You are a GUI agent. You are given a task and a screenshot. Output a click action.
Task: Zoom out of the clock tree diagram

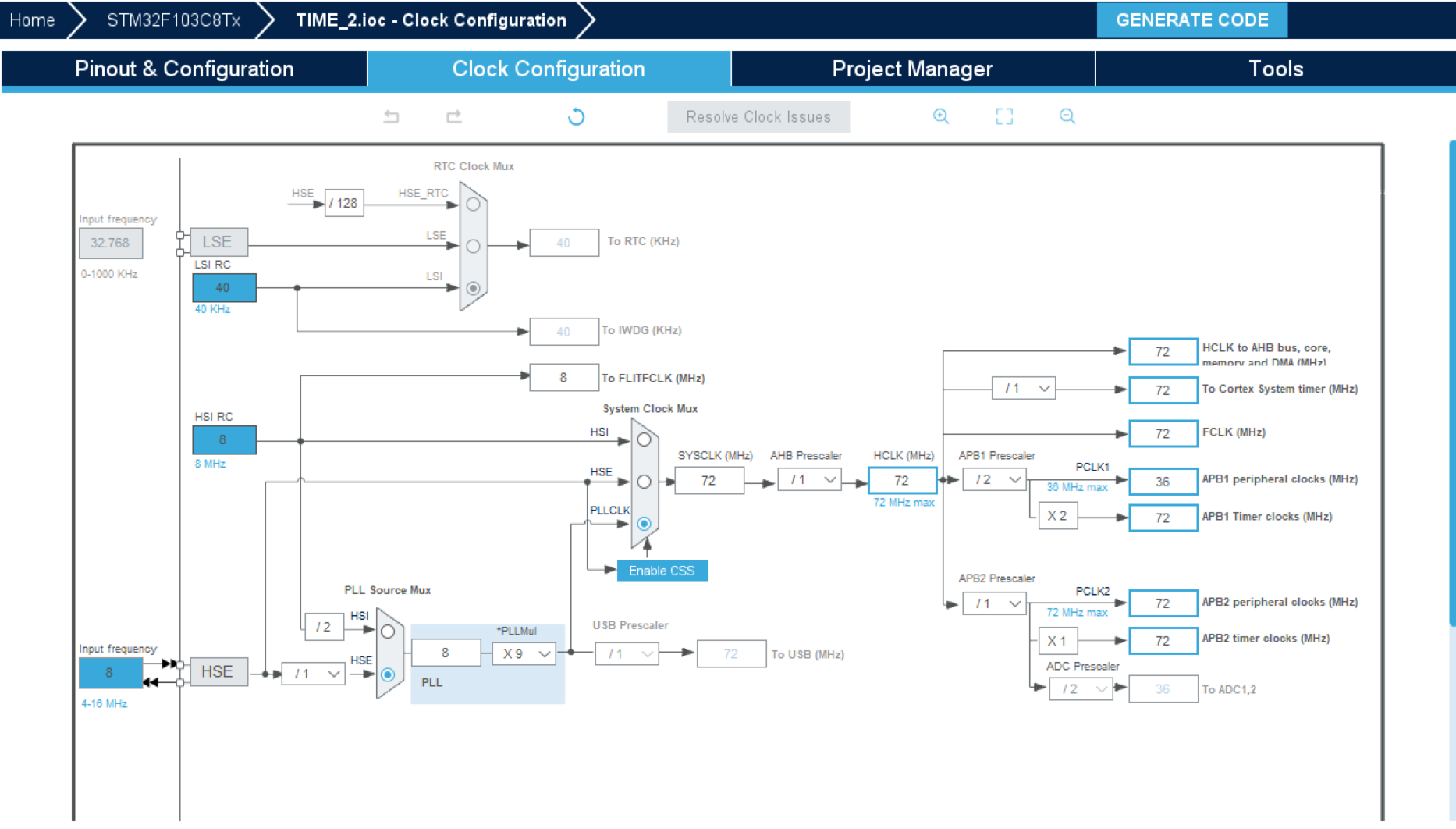1067,116
